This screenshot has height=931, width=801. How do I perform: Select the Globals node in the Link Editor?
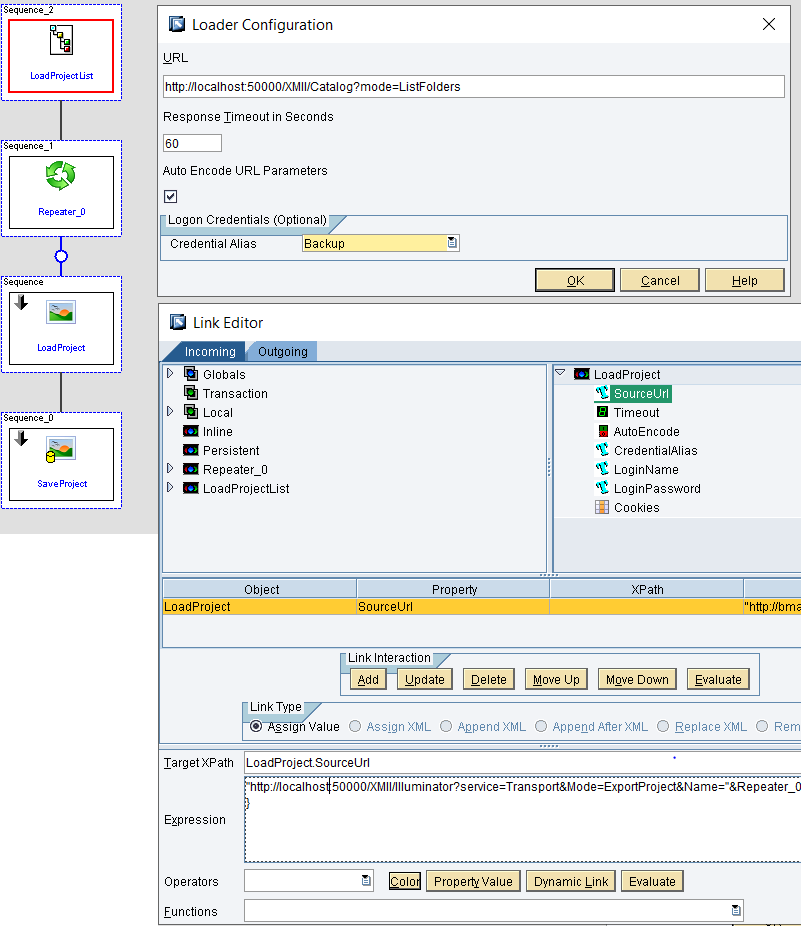click(x=222, y=374)
